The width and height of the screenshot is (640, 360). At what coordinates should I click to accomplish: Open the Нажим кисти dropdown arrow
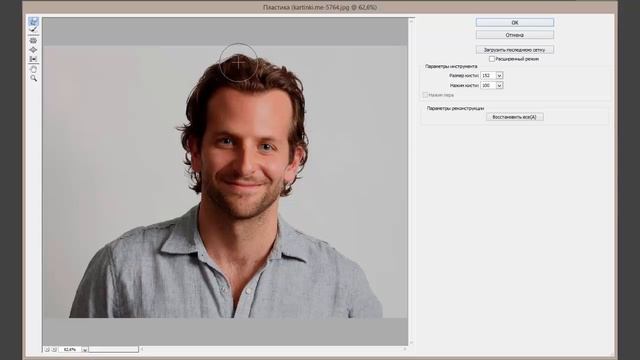499,85
